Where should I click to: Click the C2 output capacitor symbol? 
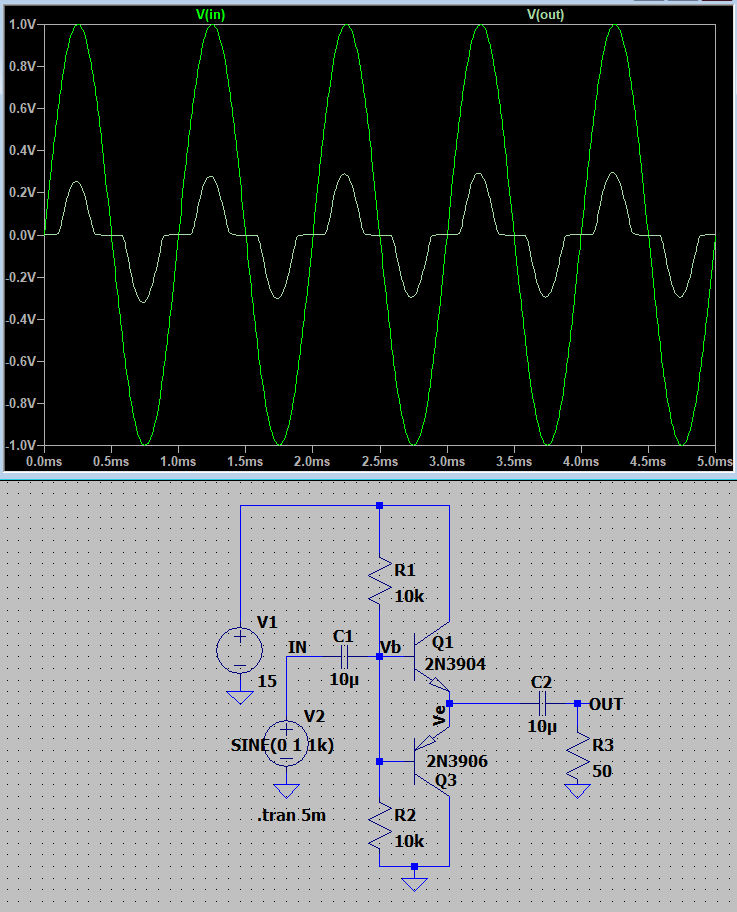543,704
